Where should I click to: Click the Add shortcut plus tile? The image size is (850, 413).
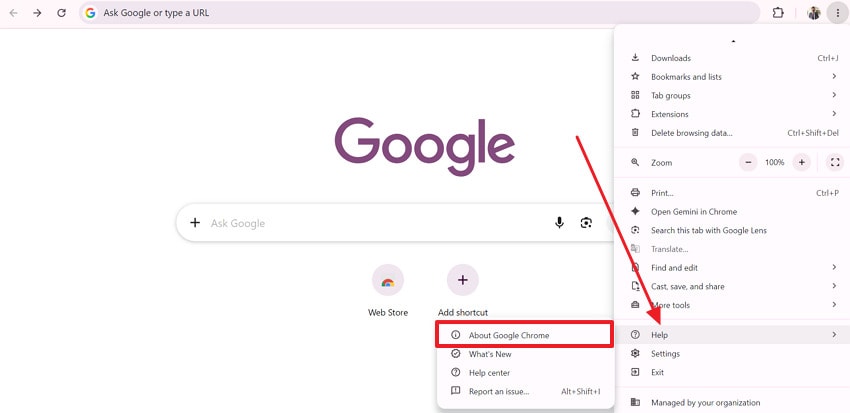coord(462,280)
